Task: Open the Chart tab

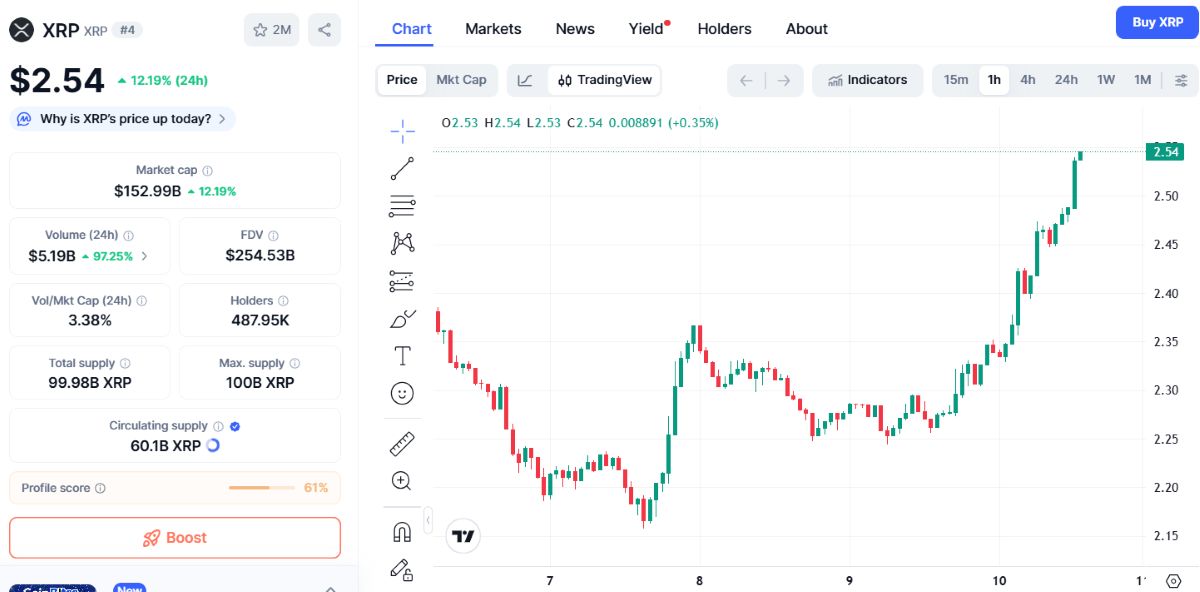Action: pos(412,29)
